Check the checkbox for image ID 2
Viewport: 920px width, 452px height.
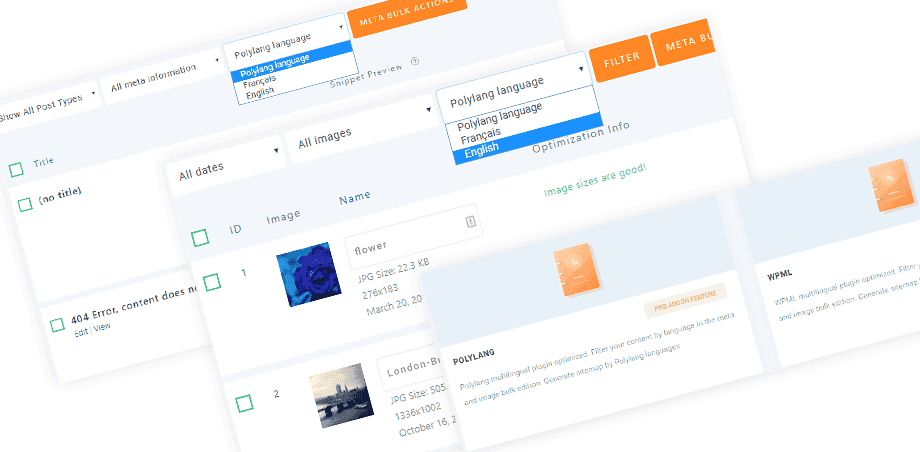coord(244,403)
